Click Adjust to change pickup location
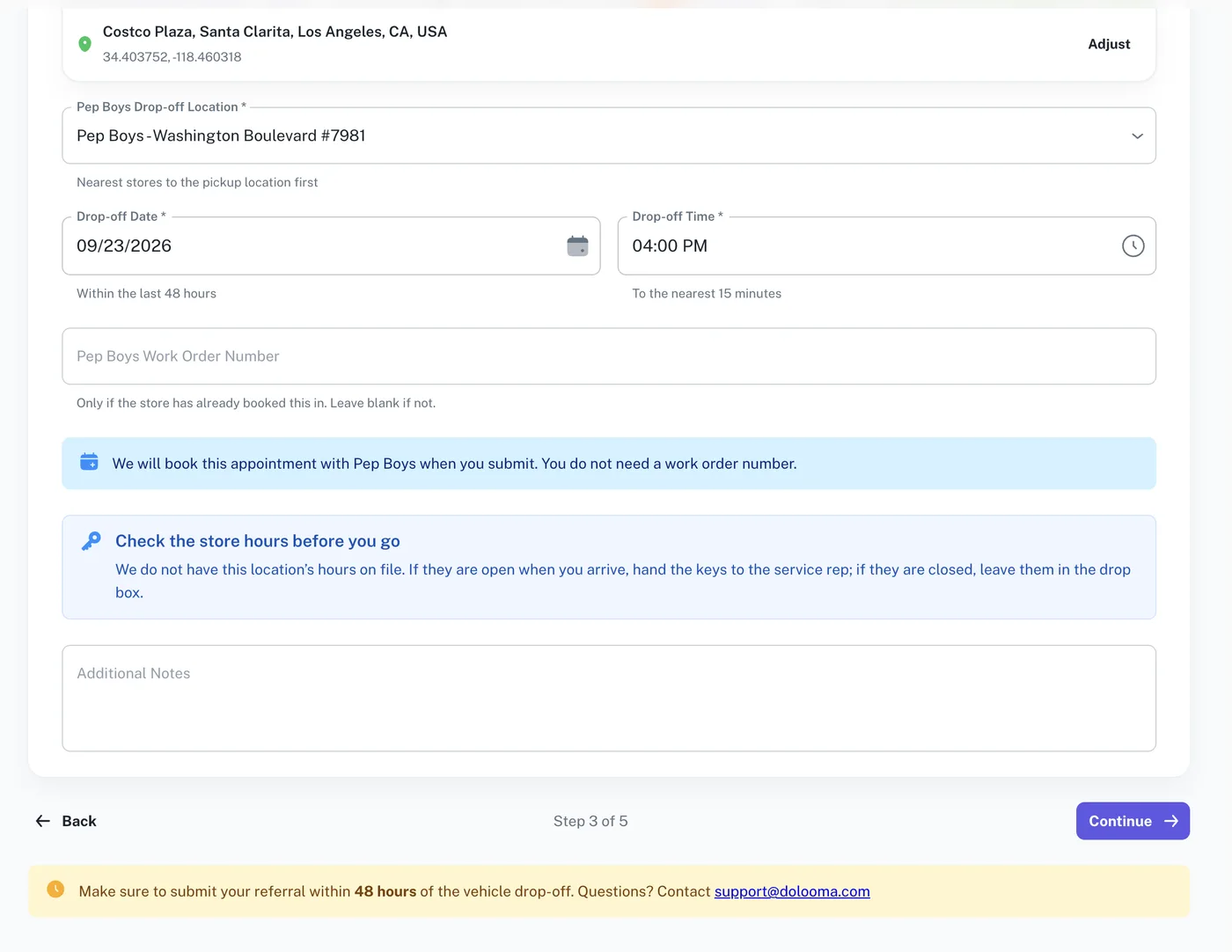Image resolution: width=1232 pixels, height=952 pixels. pyautogui.click(x=1109, y=44)
